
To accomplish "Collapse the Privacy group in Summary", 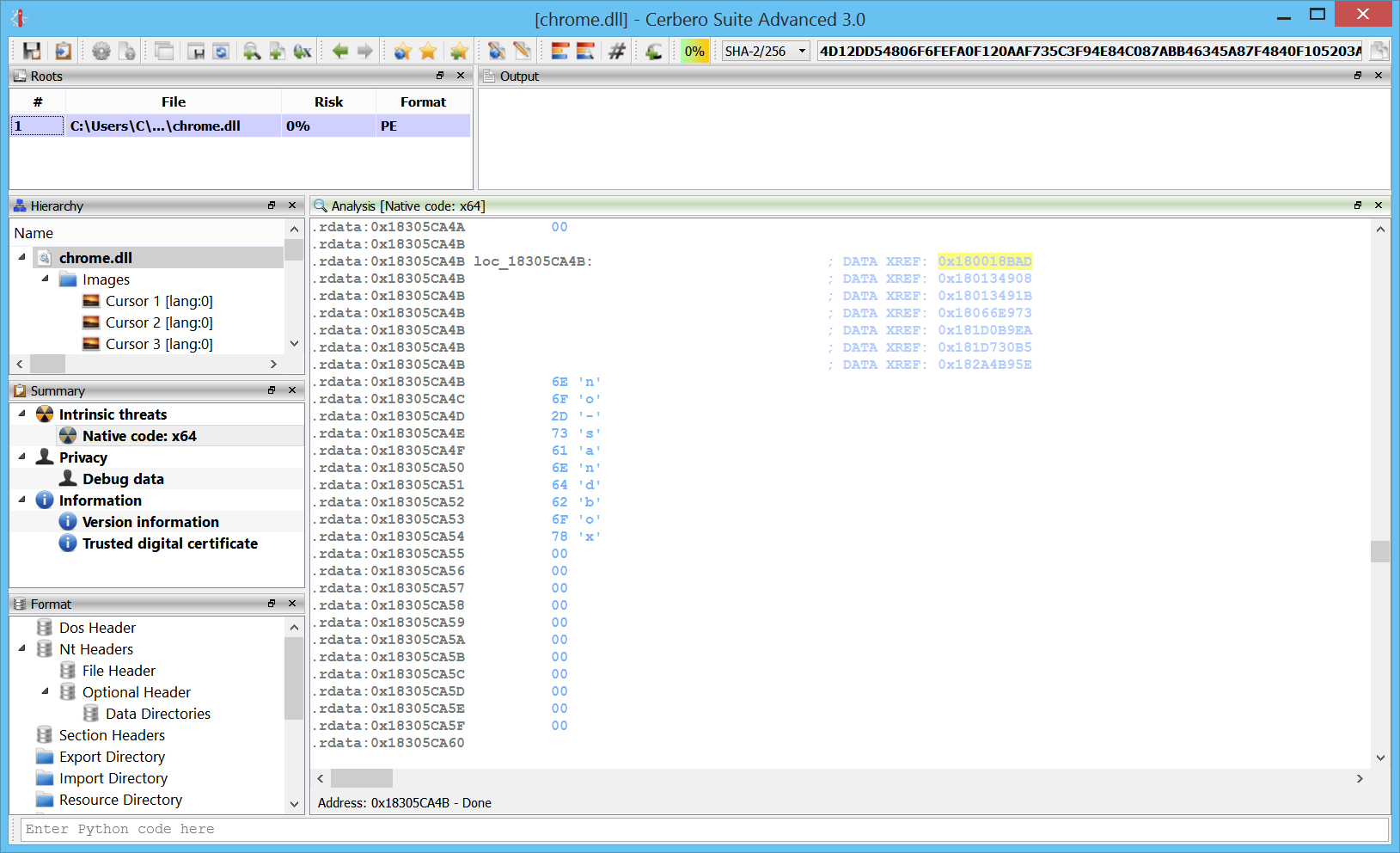I will pos(21,457).
